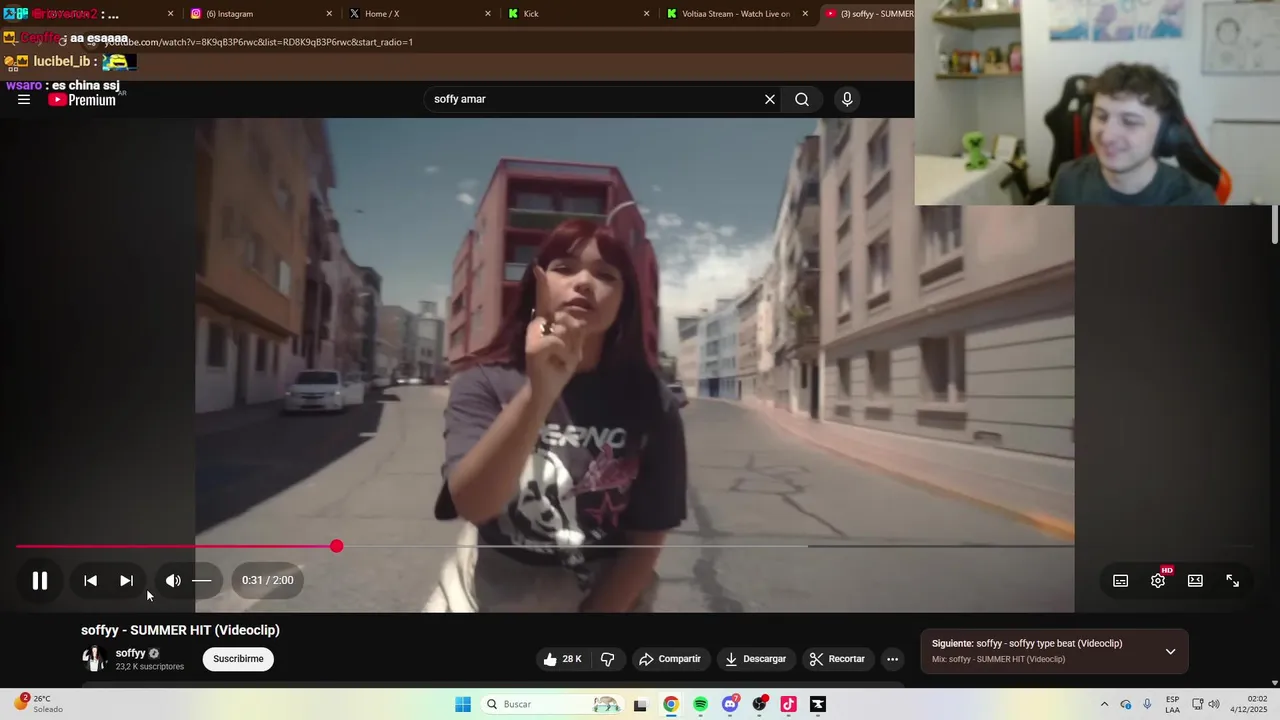
Task: Like the video (28 K)
Action: pos(562,659)
